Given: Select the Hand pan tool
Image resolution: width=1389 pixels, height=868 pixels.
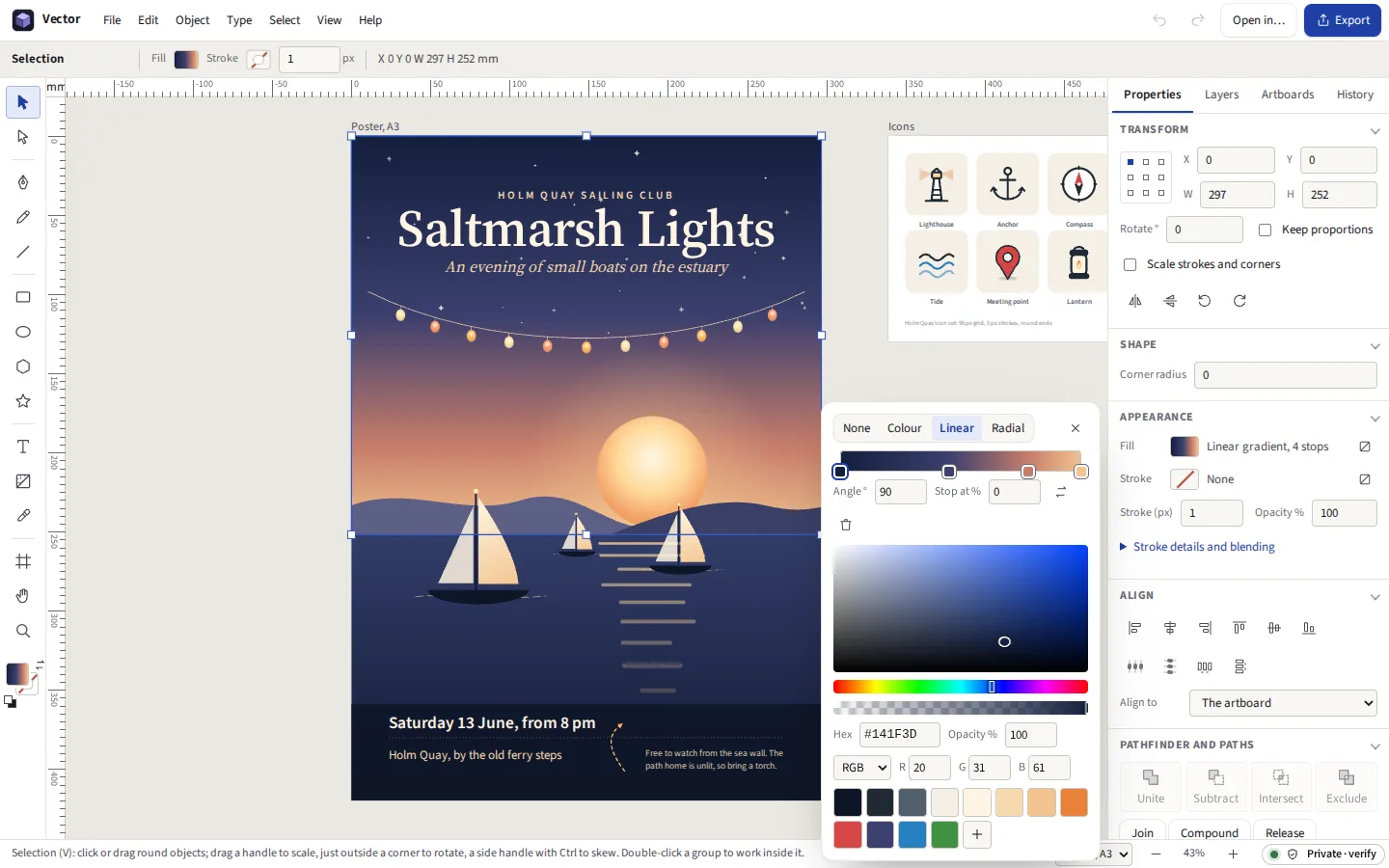Looking at the screenshot, I should [x=23, y=596].
